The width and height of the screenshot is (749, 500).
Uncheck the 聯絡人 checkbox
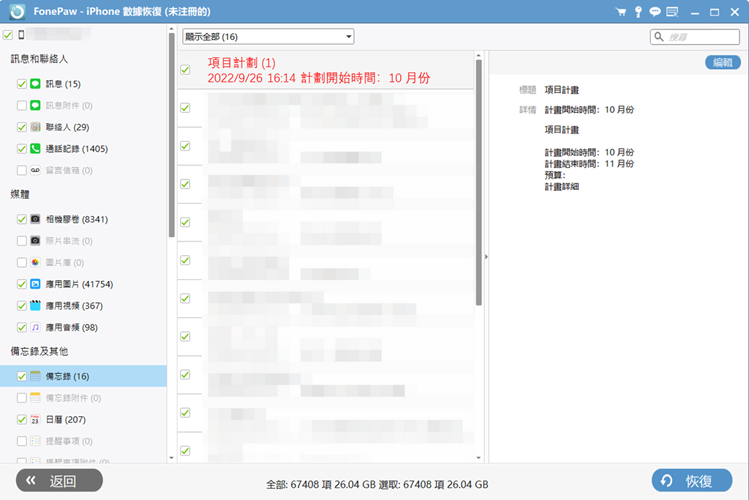coord(22,128)
